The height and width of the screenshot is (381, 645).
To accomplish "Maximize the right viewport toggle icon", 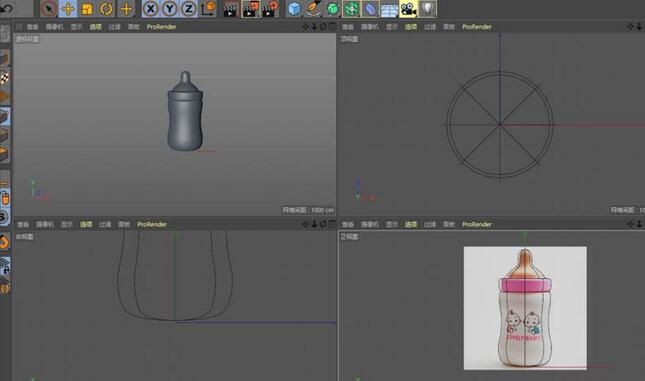I will click(332, 224).
